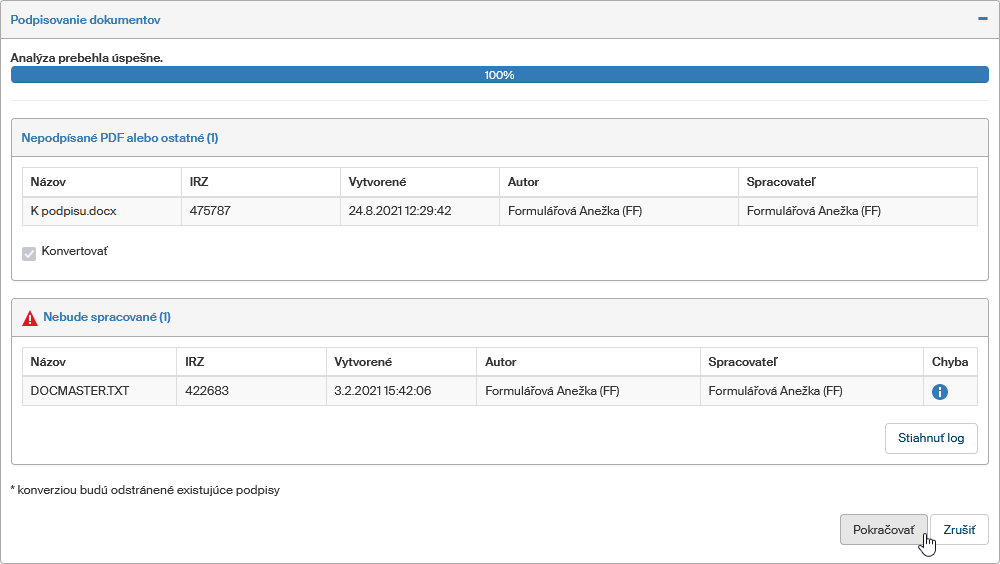Click the Podpisovanie dokumentov title
The height and width of the screenshot is (564, 1000).
[x=85, y=20]
